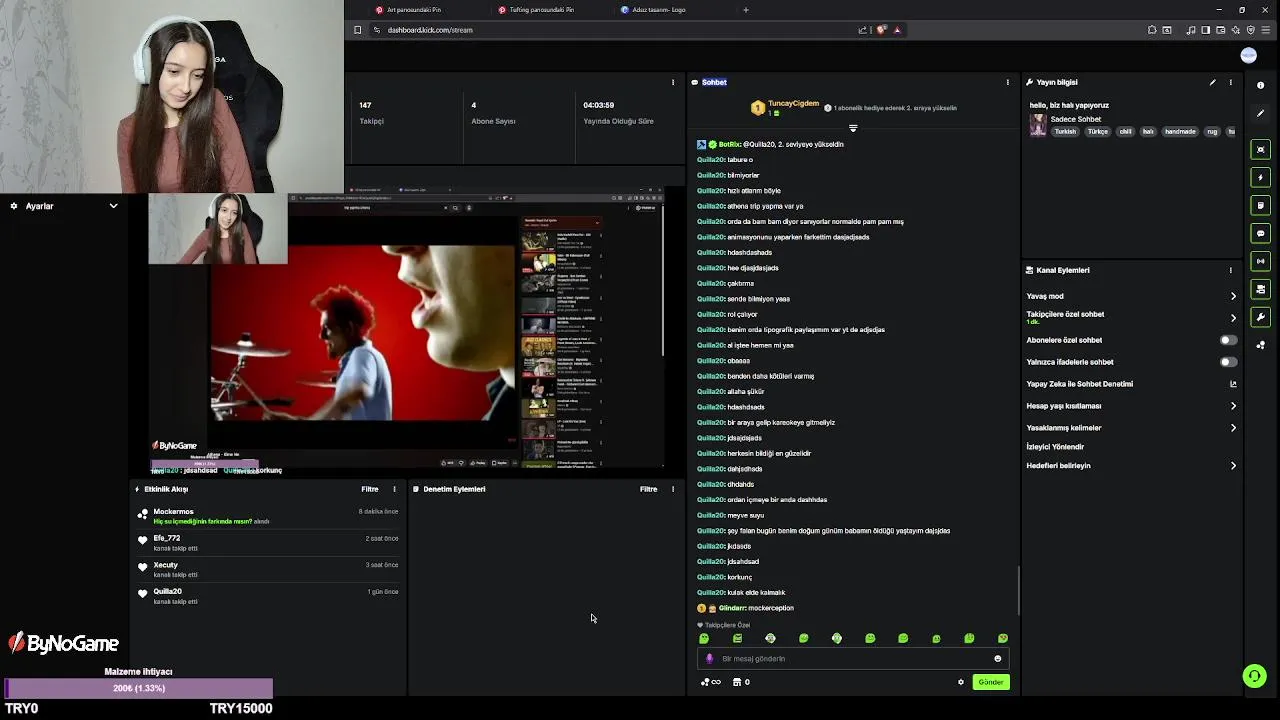Click the three-dots bubbles sidebar icon
The image size is (1280, 720).
1261,345
